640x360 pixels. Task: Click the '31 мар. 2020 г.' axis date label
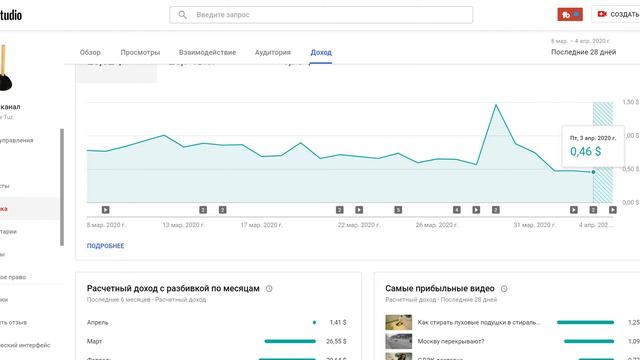click(534, 225)
